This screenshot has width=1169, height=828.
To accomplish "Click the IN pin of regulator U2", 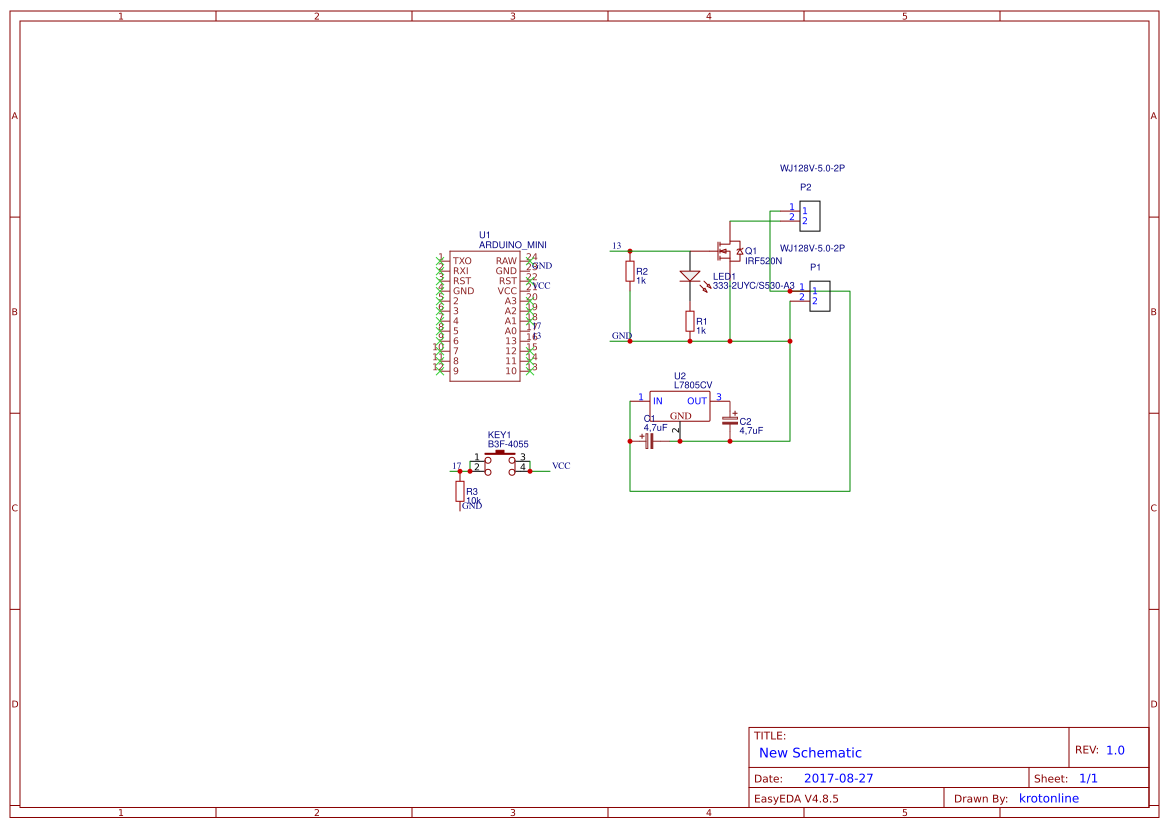I will [x=659, y=401].
